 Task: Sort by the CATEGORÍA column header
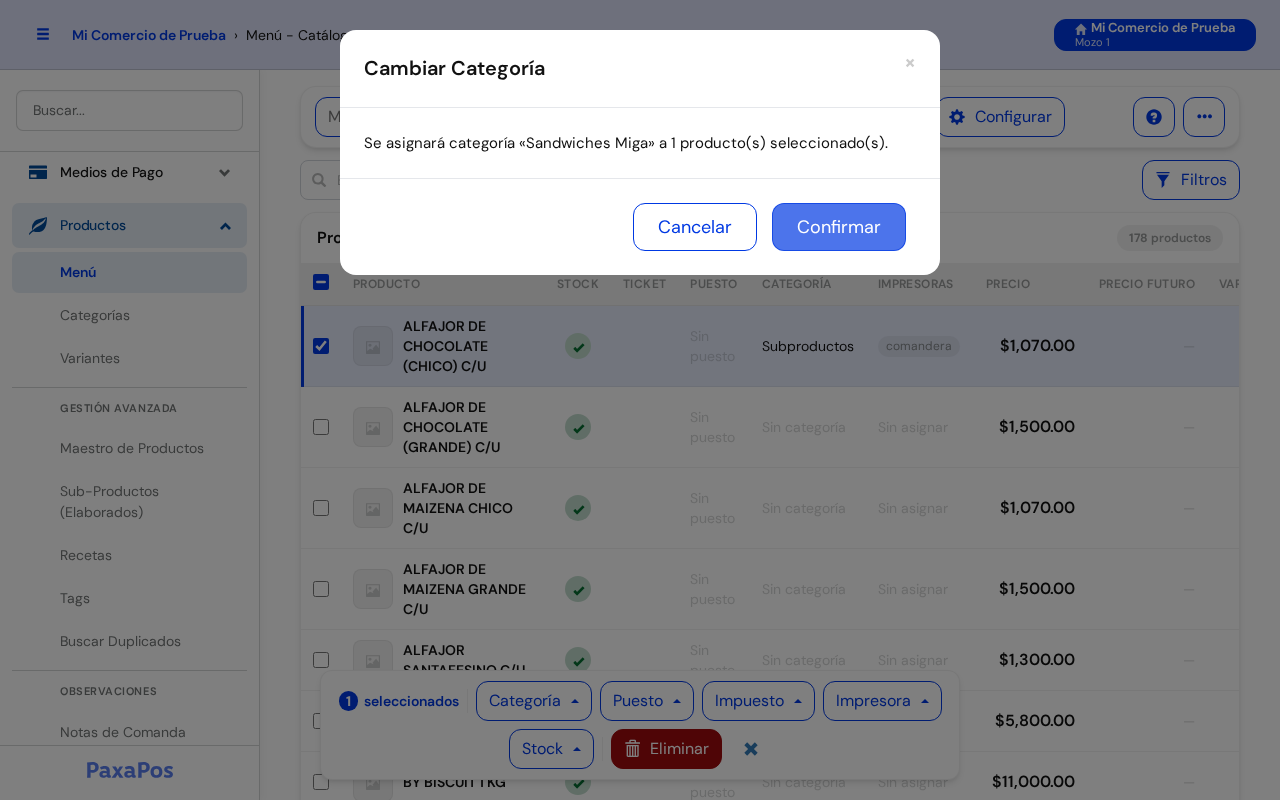pos(796,284)
